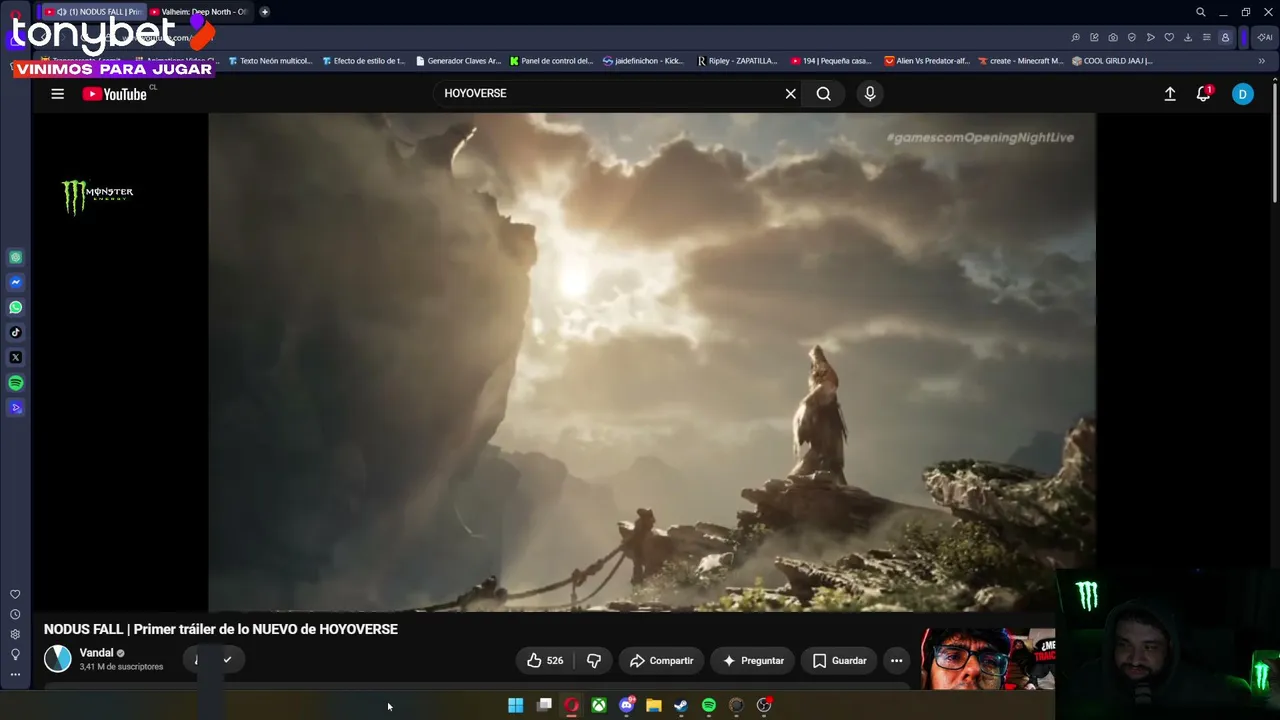Start voice search with microphone icon
Image resolution: width=1280 pixels, height=720 pixels.
[x=870, y=94]
